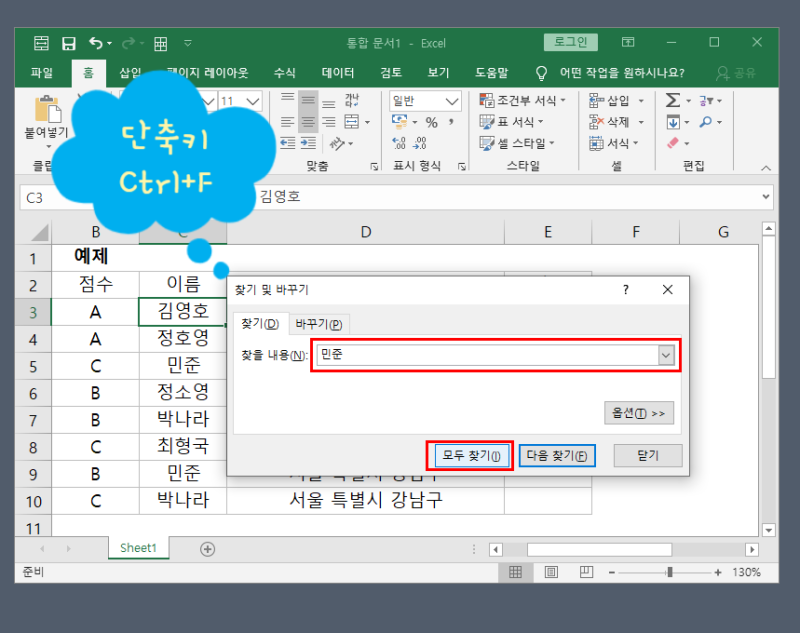
Task: Open the File (파일) tab
Action: [x=42, y=73]
